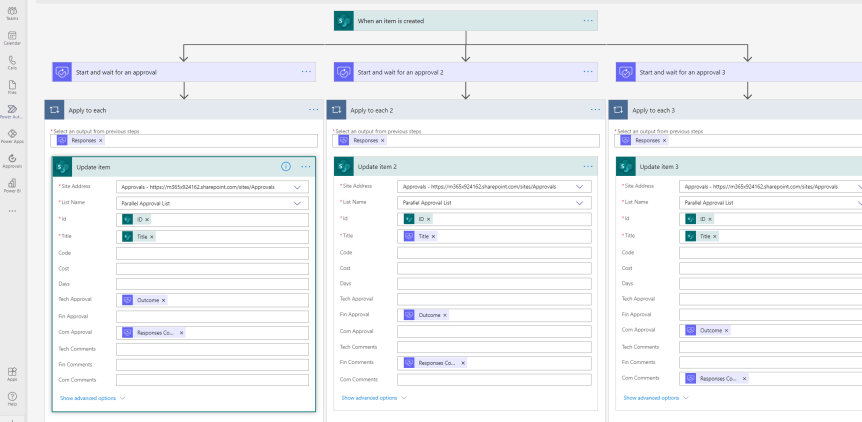This screenshot has width=862, height=422.
Task: Open Power Automate in the sidebar
Action: [12, 112]
